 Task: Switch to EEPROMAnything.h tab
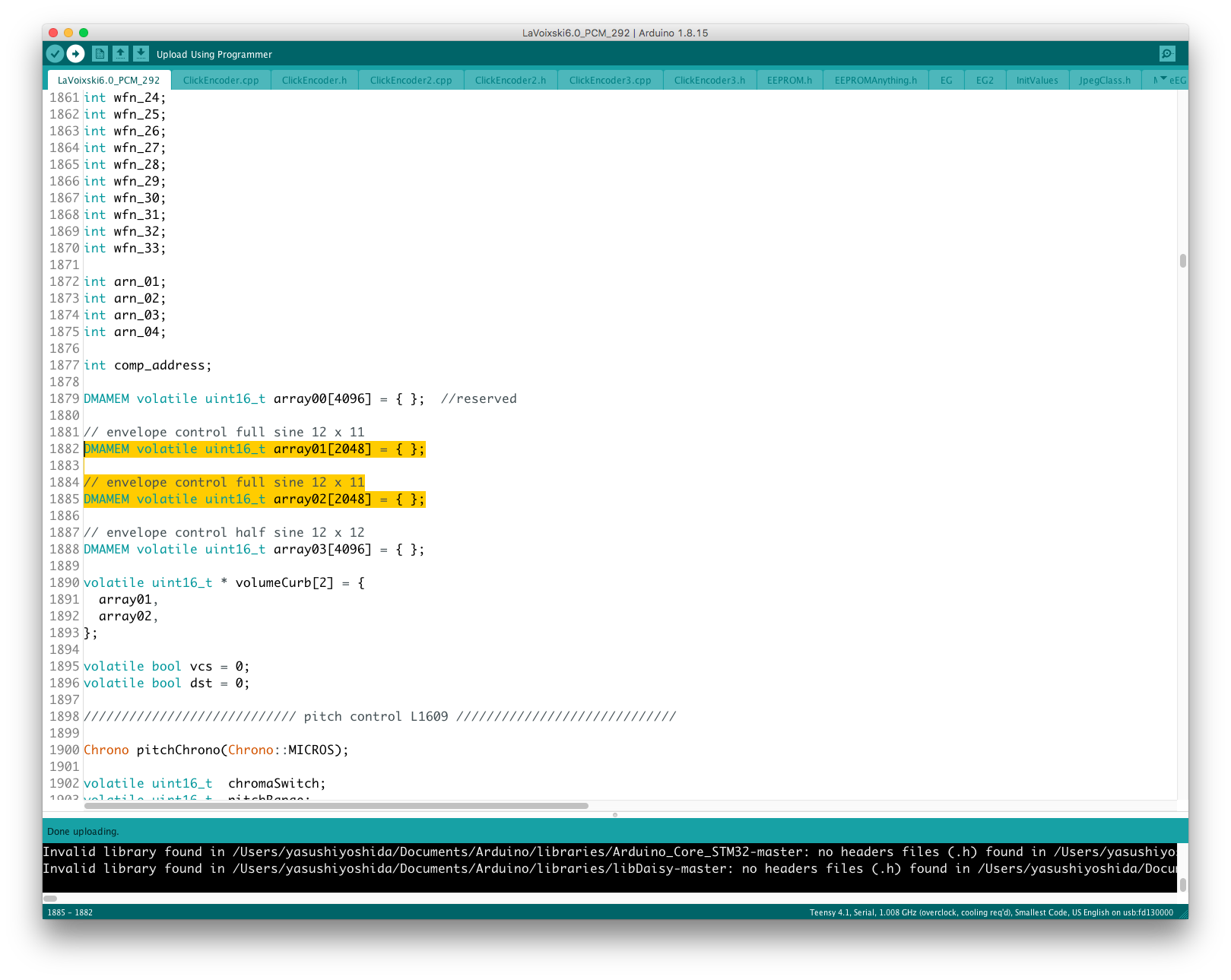pos(875,81)
